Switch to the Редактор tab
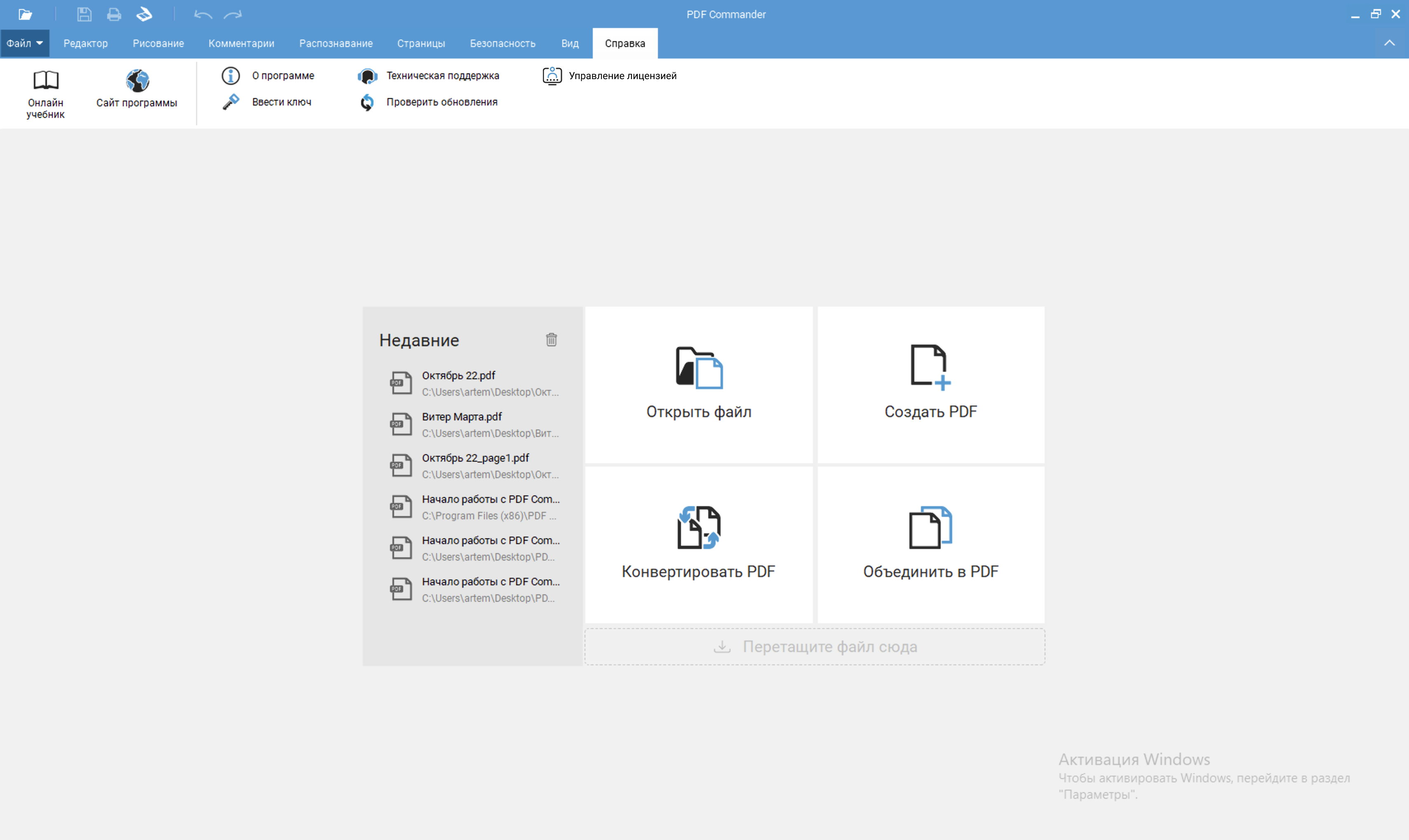1409x840 pixels. click(x=85, y=43)
